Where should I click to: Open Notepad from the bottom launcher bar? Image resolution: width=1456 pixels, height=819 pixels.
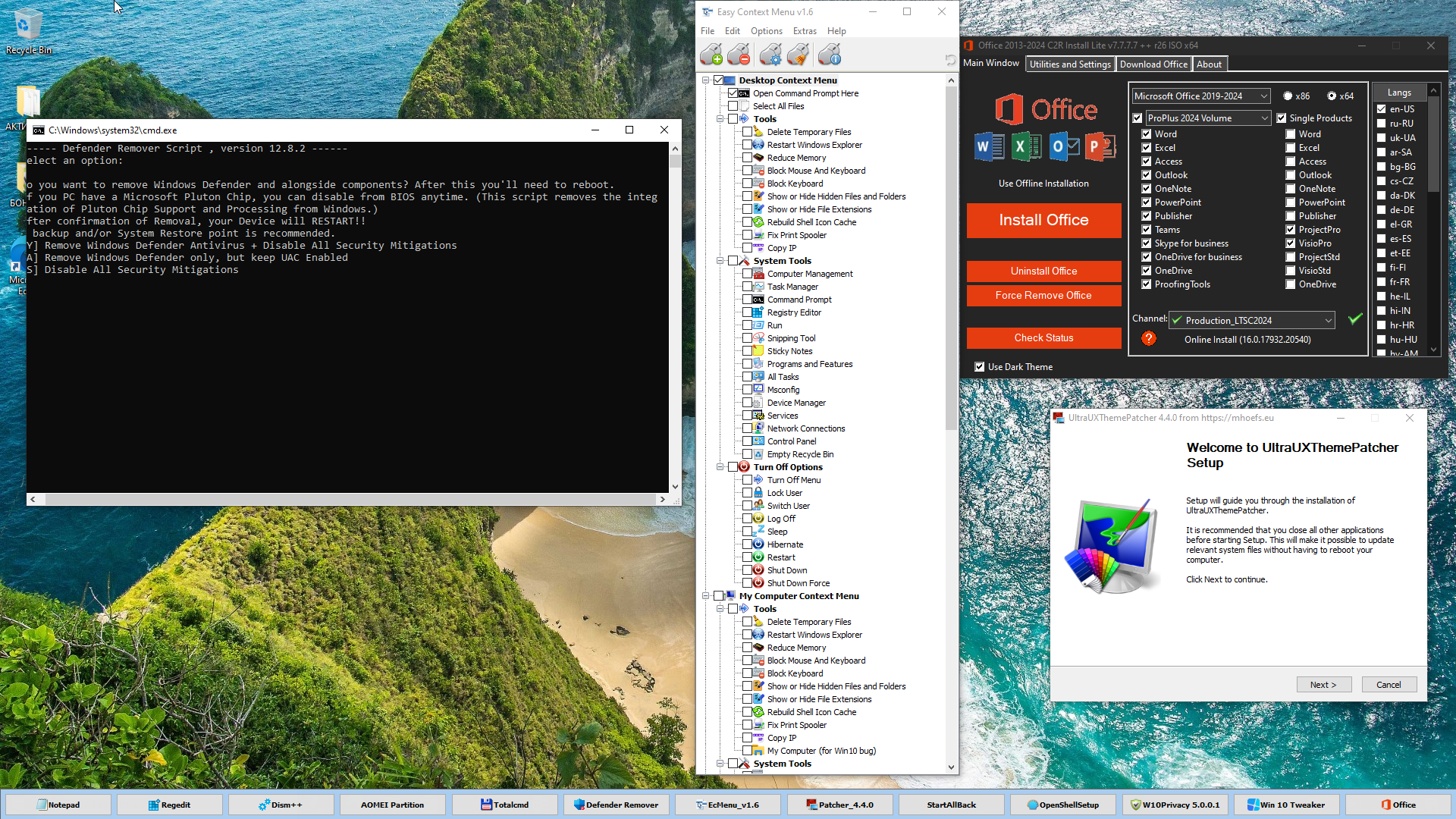pyautogui.click(x=58, y=805)
